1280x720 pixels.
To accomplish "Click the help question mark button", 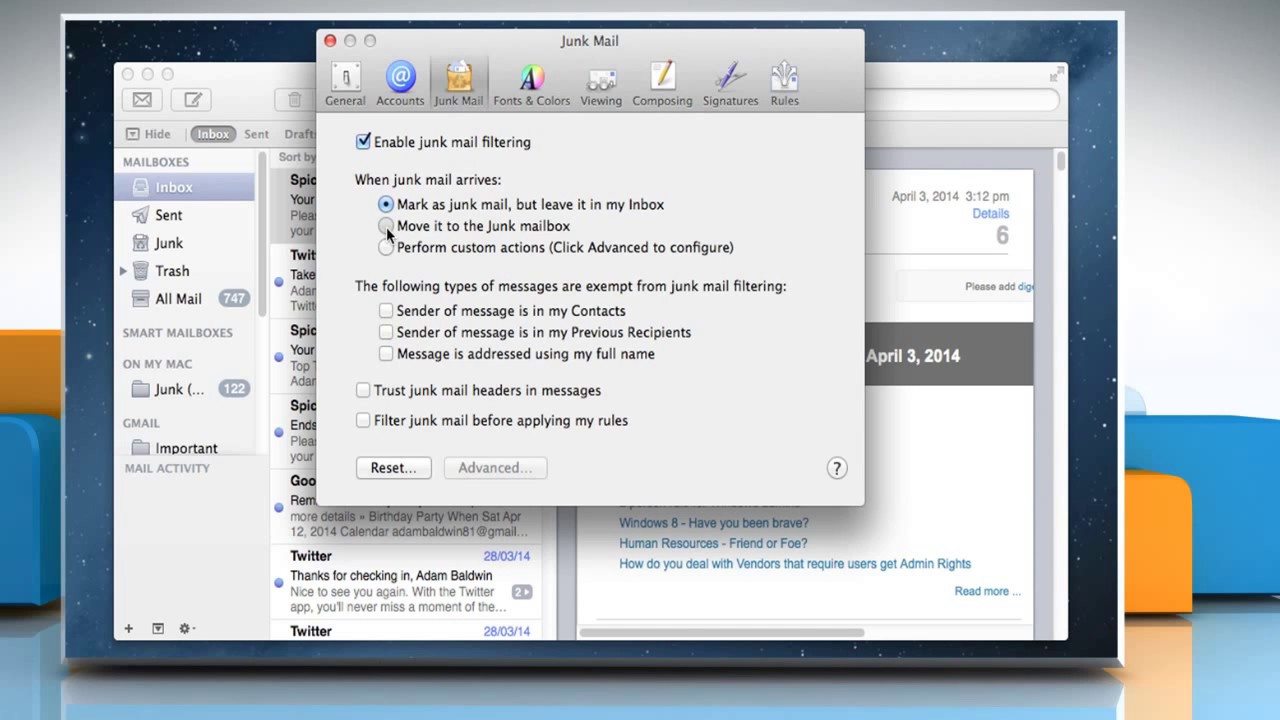I will [x=837, y=468].
